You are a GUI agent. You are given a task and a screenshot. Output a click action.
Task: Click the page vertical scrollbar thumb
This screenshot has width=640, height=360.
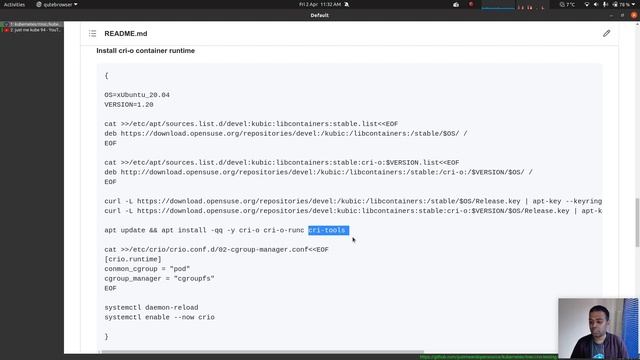tap(637, 222)
